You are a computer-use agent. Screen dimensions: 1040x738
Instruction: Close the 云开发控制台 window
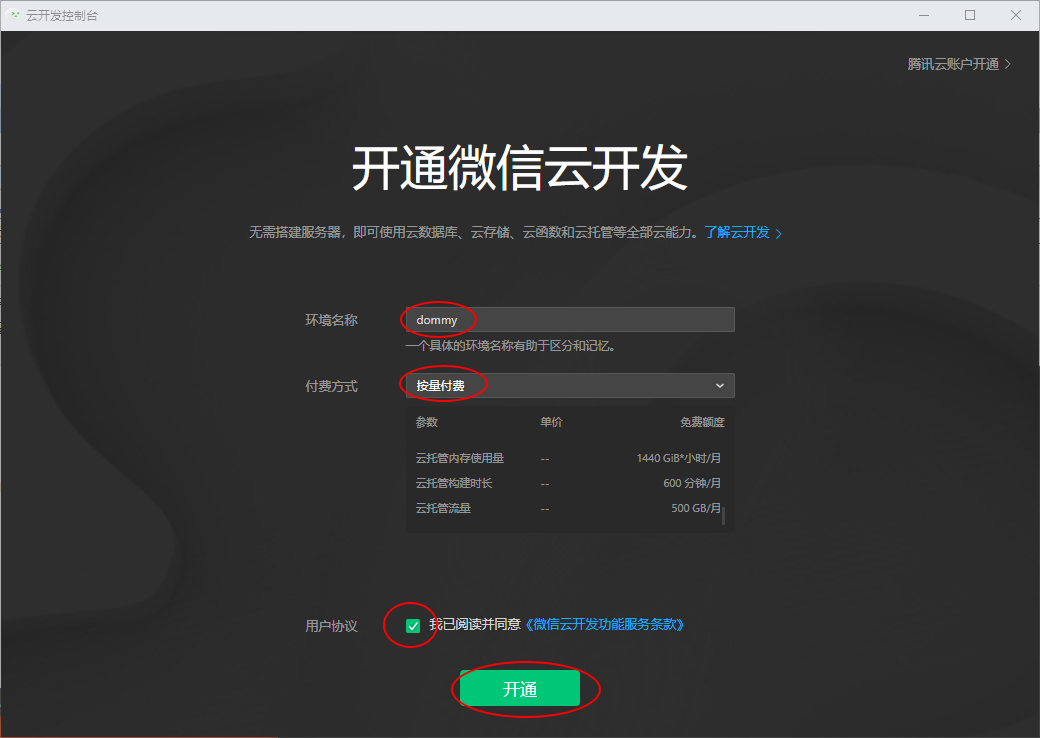(1015, 15)
